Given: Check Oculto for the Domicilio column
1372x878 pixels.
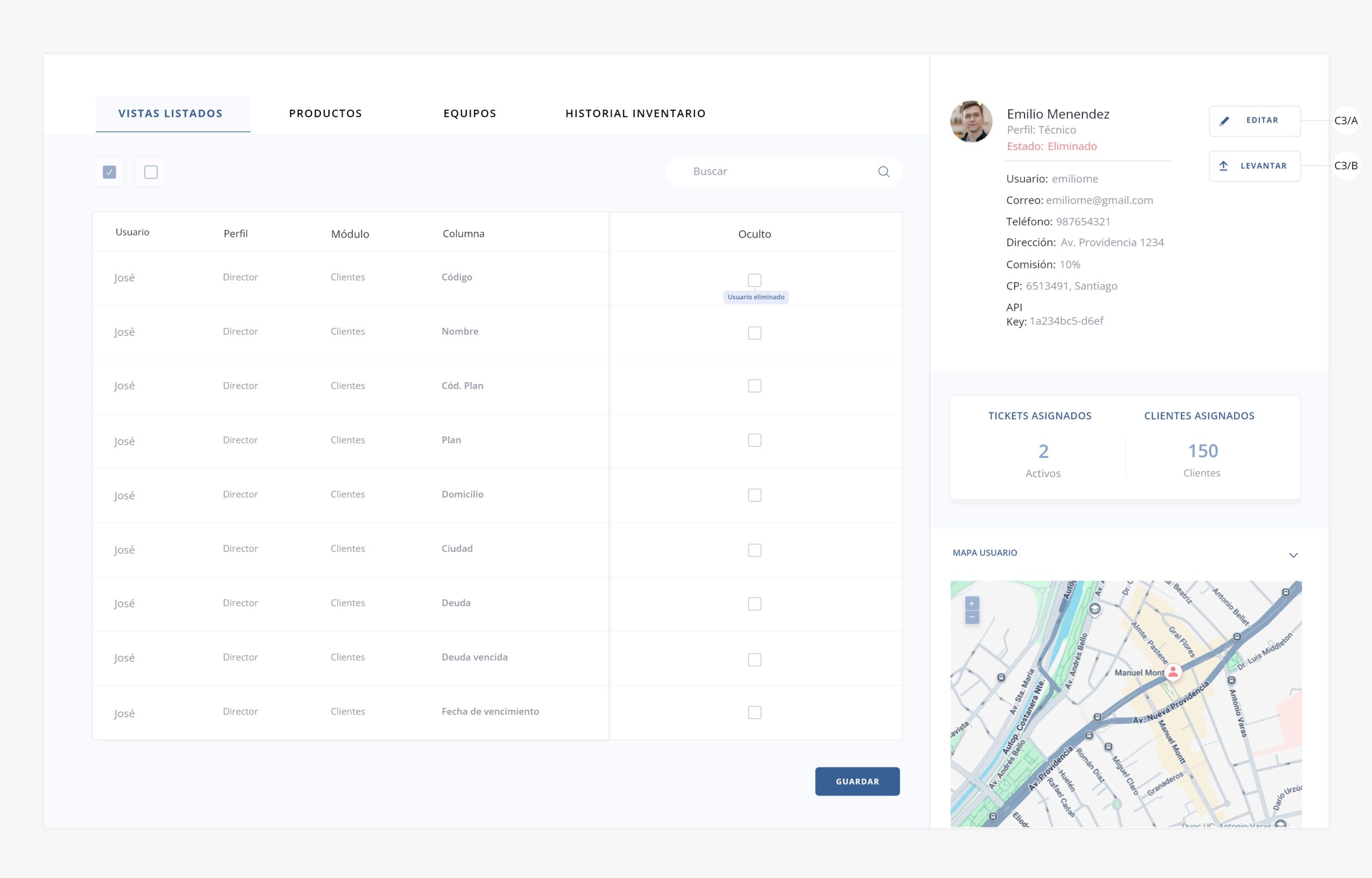Looking at the screenshot, I should [754, 495].
